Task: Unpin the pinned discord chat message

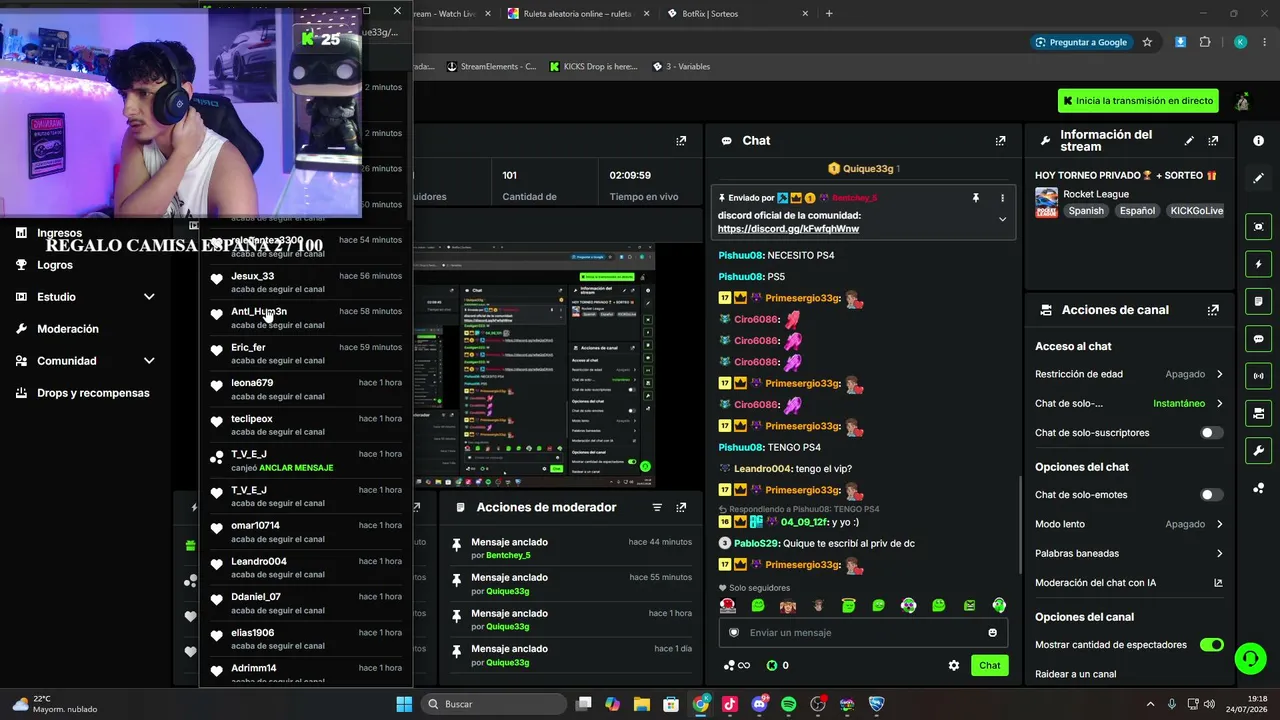Action: point(976,198)
